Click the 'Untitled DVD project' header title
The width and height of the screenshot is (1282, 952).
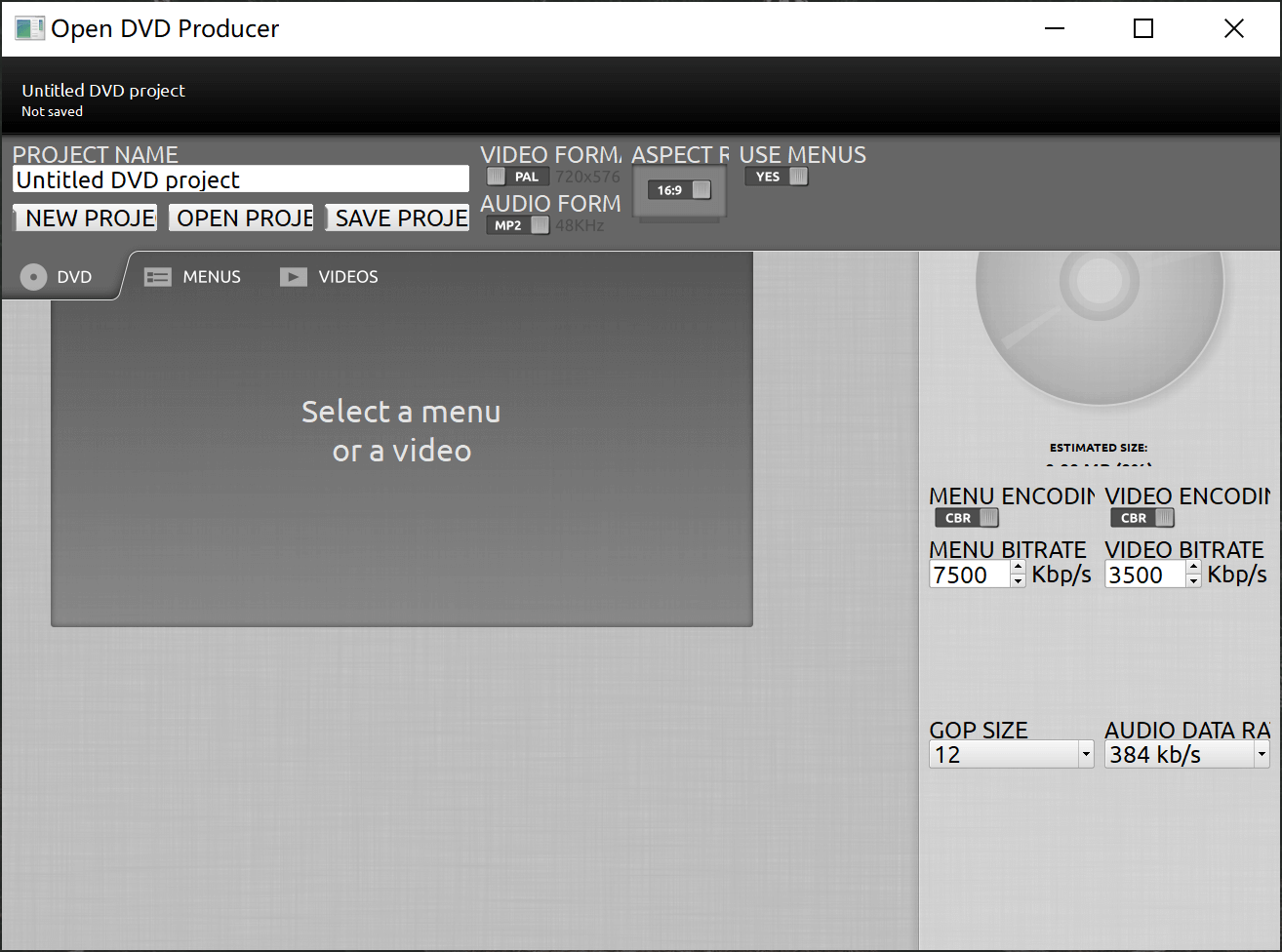[x=103, y=91]
